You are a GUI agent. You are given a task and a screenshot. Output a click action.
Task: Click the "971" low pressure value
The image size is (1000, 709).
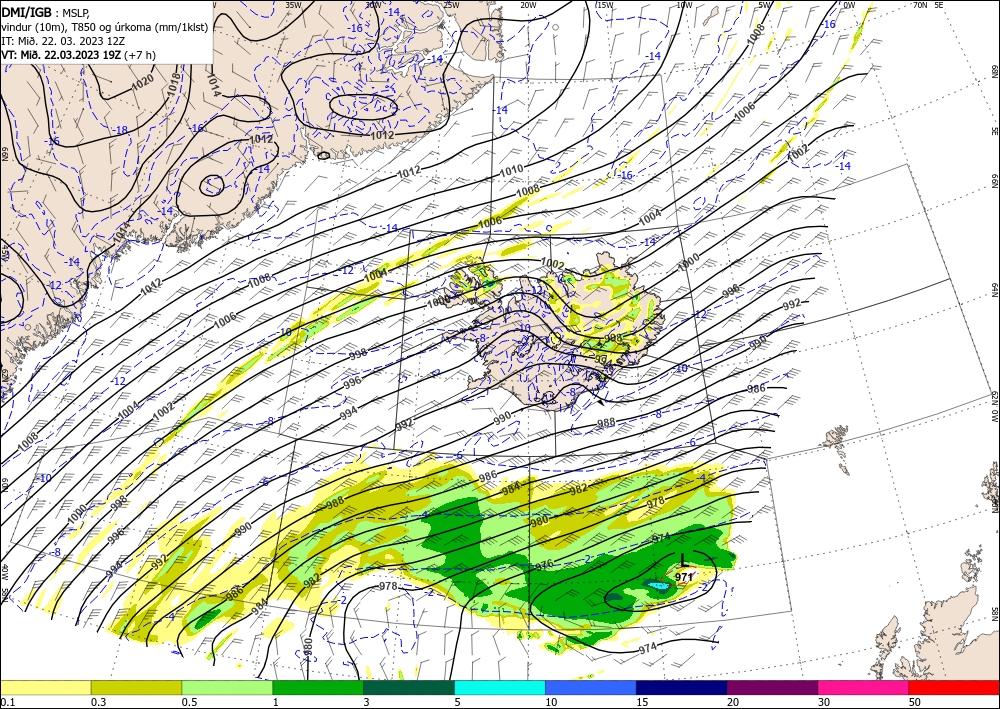pyautogui.click(x=684, y=577)
